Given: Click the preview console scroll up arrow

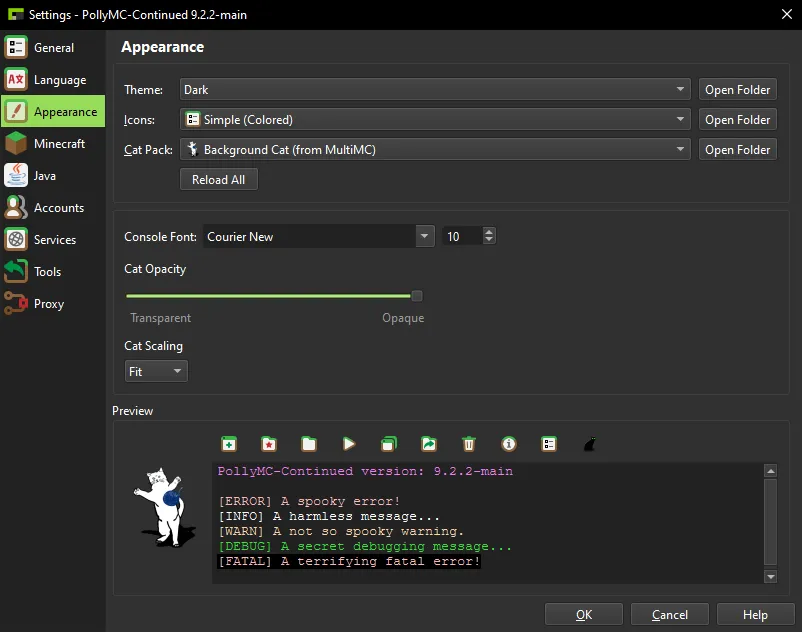Looking at the screenshot, I should pyautogui.click(x=770, y=470).
